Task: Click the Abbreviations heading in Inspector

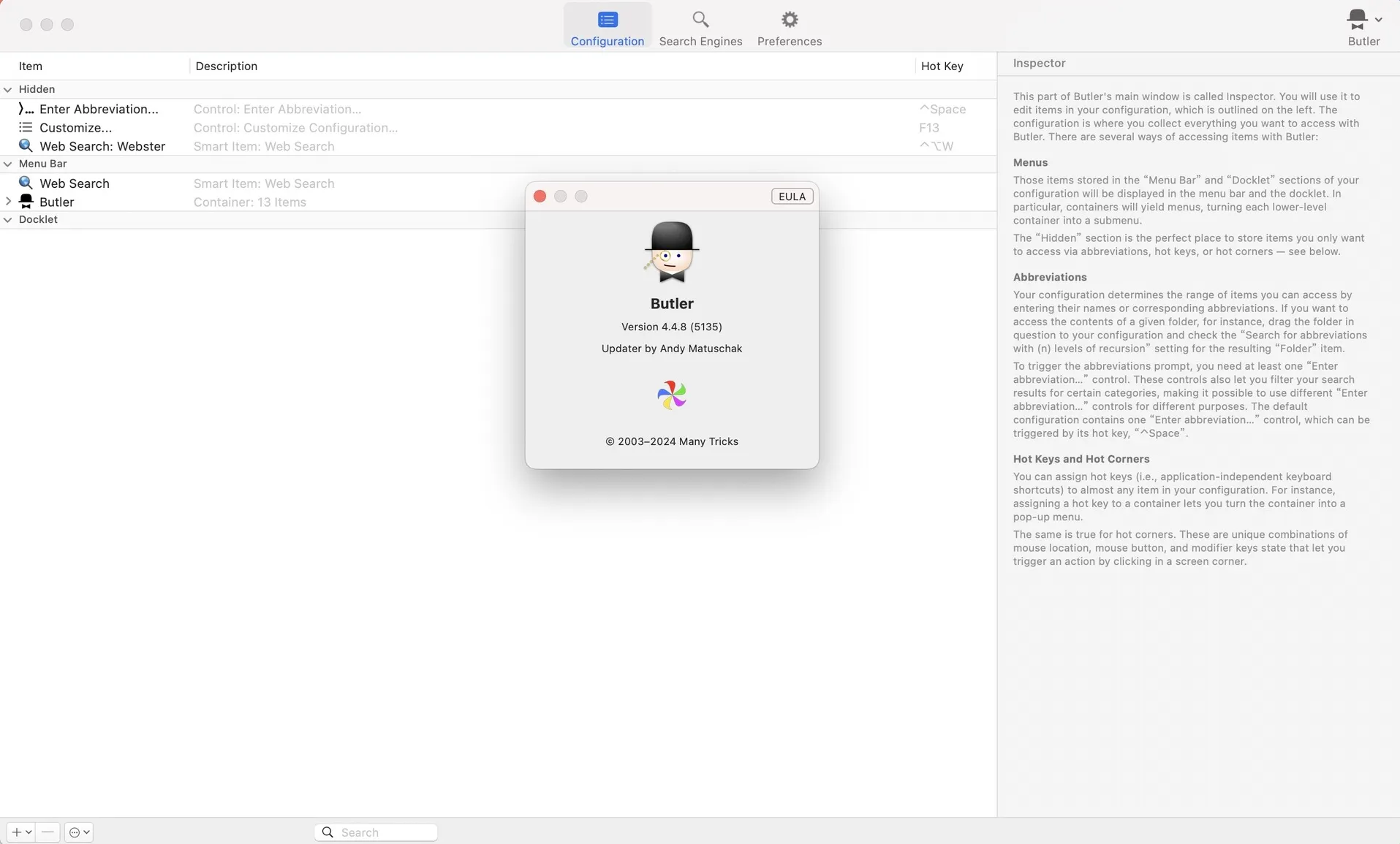Action: [1049, 277]
